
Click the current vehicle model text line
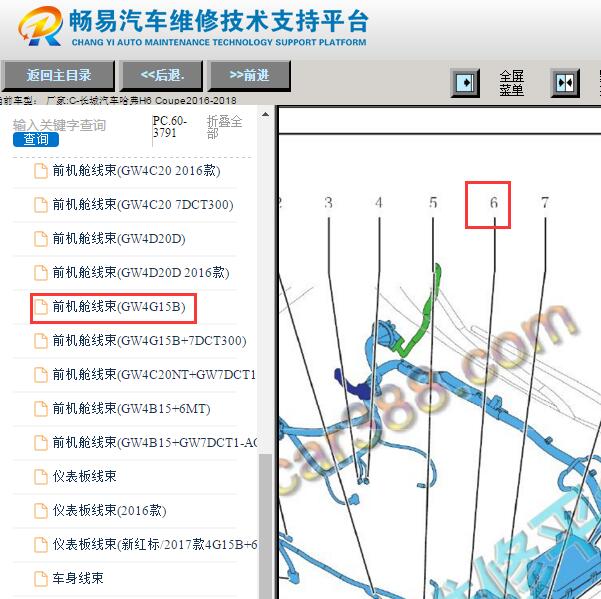[x=118, y=101]
